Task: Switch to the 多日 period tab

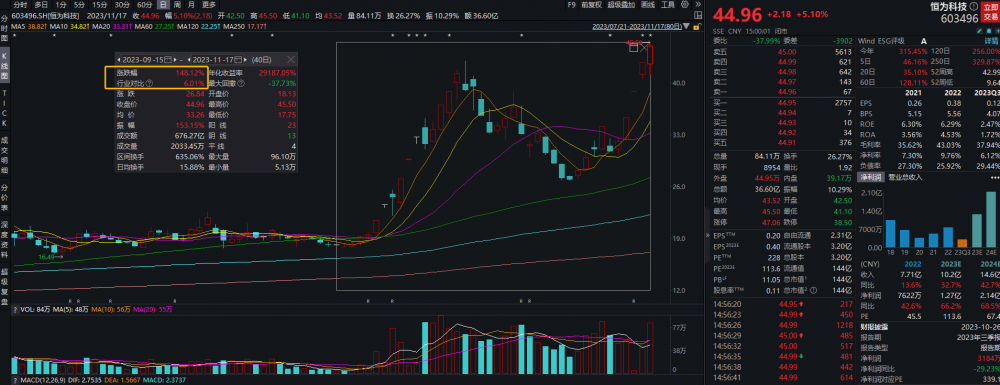Action: click(41, 4)
